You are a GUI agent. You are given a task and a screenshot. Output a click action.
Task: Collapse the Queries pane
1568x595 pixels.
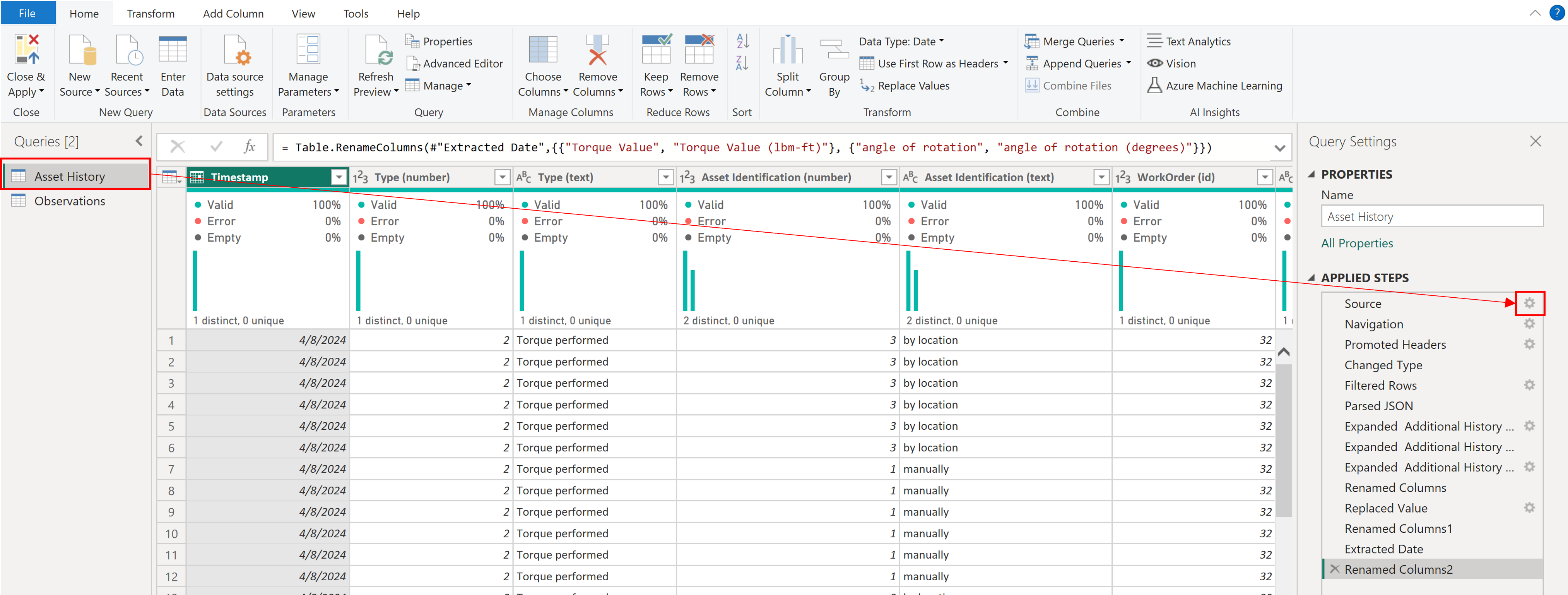click(139, 141)
